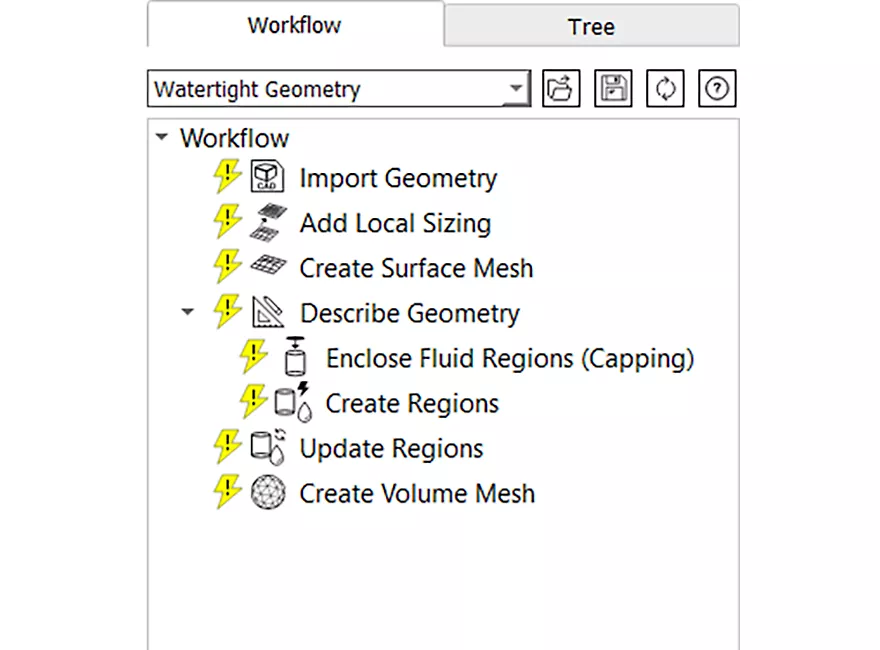Open the workflow help question mark icon

pyautogui.click(x=717, y=88)
